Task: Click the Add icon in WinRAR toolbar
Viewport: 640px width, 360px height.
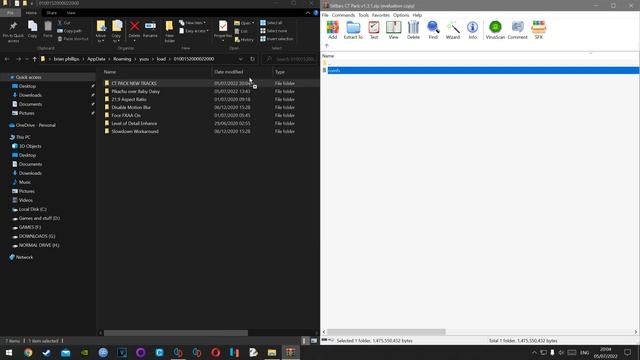Action: [333, 30]
